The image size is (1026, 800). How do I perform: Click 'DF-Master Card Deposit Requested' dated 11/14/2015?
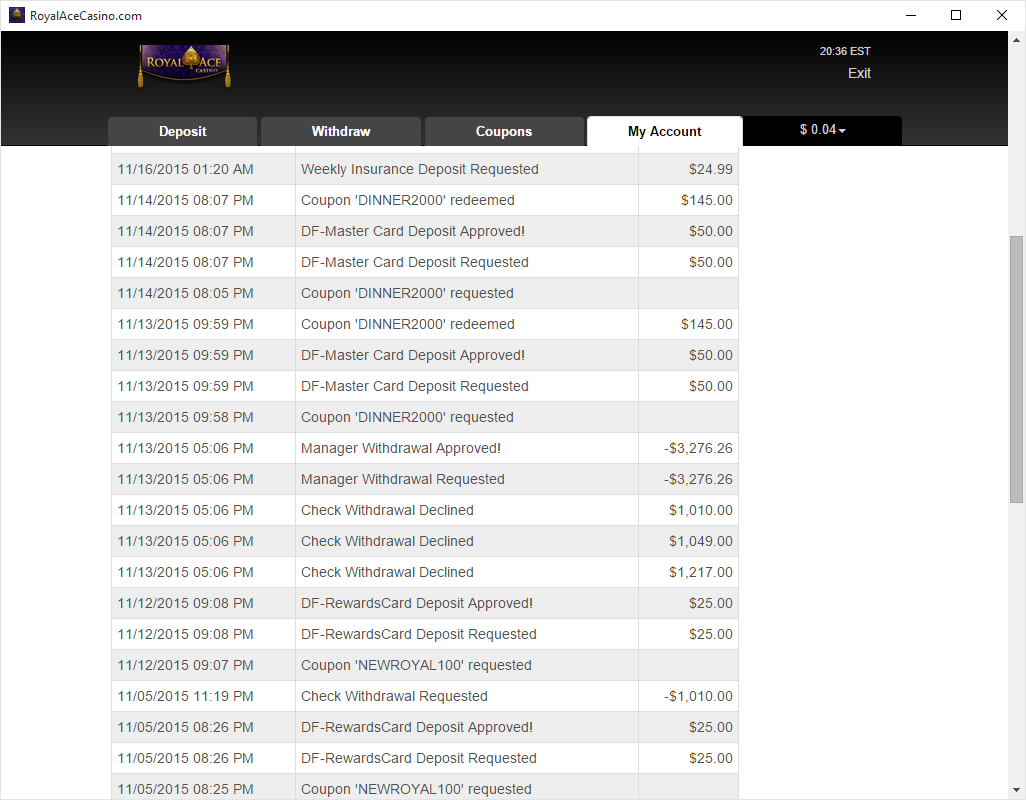click(415, 262)
